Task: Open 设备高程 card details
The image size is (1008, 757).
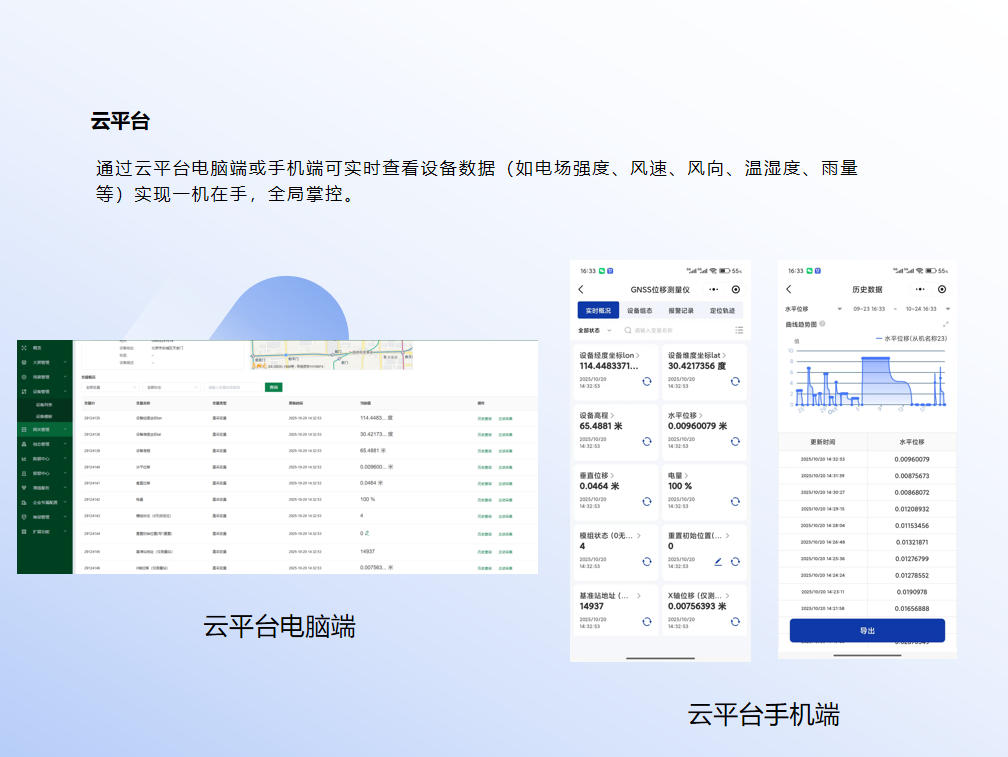Action: 596,415
